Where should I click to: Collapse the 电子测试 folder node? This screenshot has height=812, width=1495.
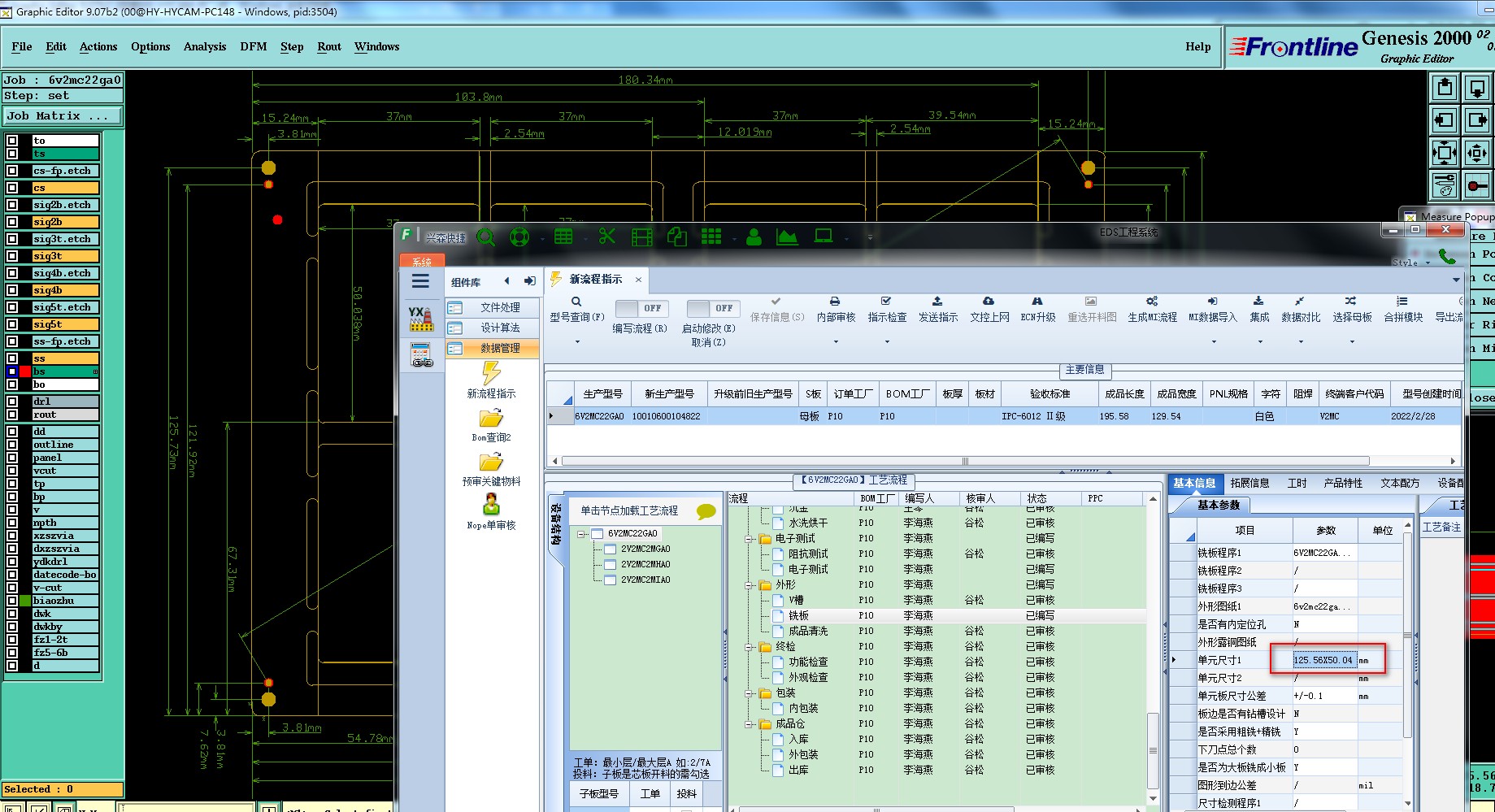749,539
